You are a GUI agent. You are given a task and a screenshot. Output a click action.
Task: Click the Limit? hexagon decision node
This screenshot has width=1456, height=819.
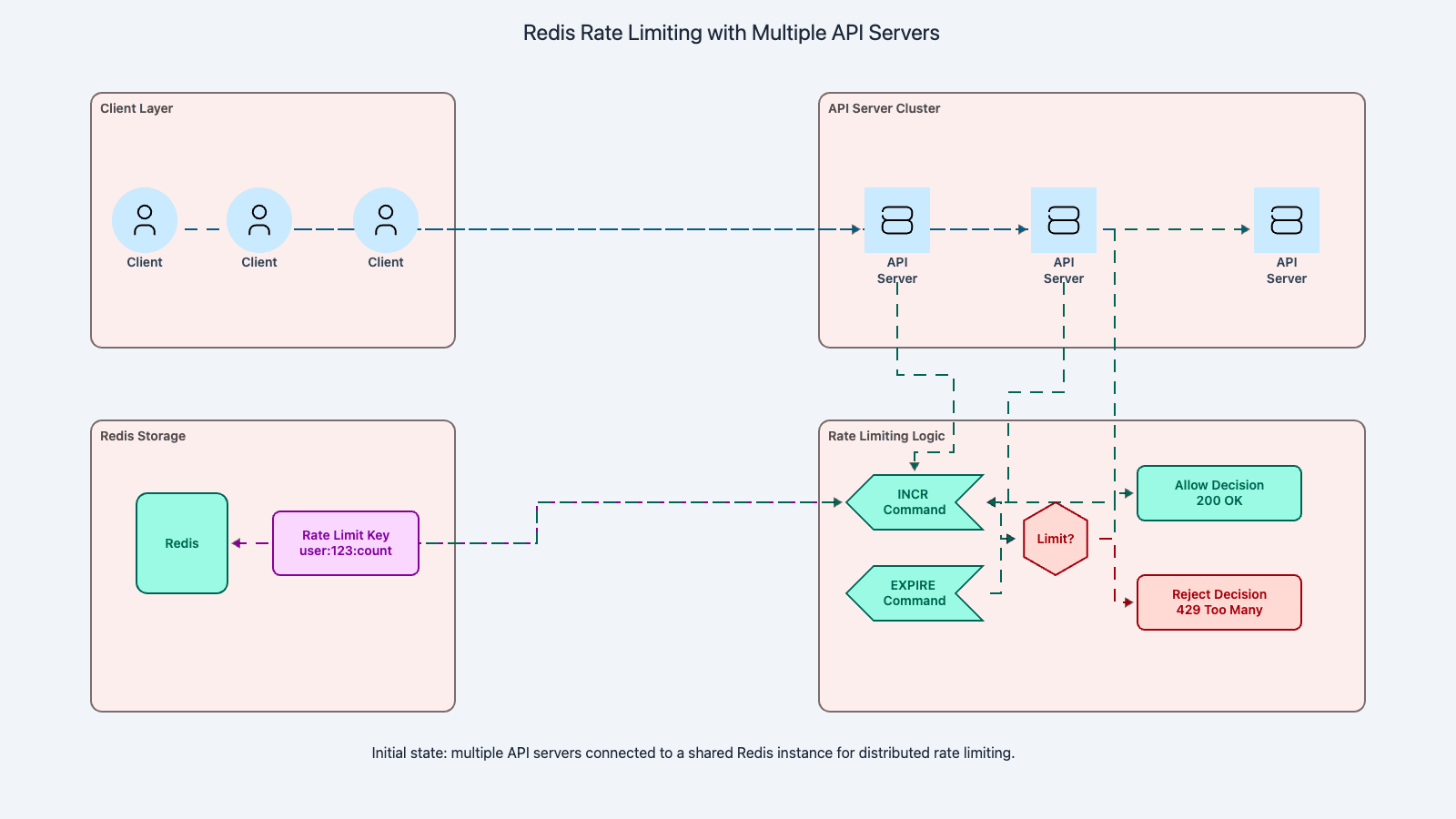click(1056, 539)
